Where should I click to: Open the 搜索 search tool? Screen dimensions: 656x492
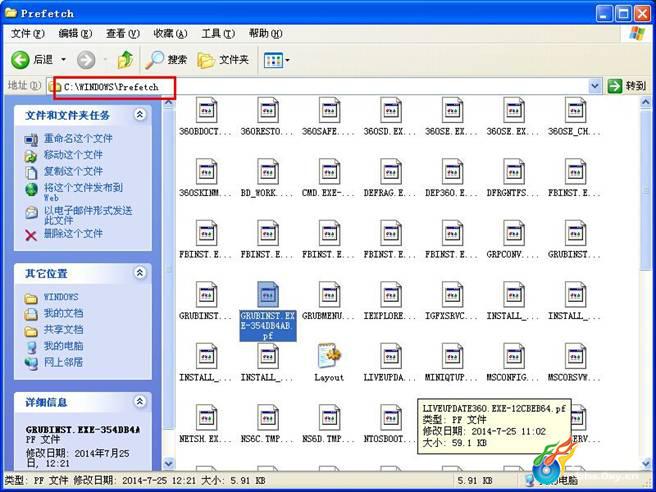tap(166, 60)
